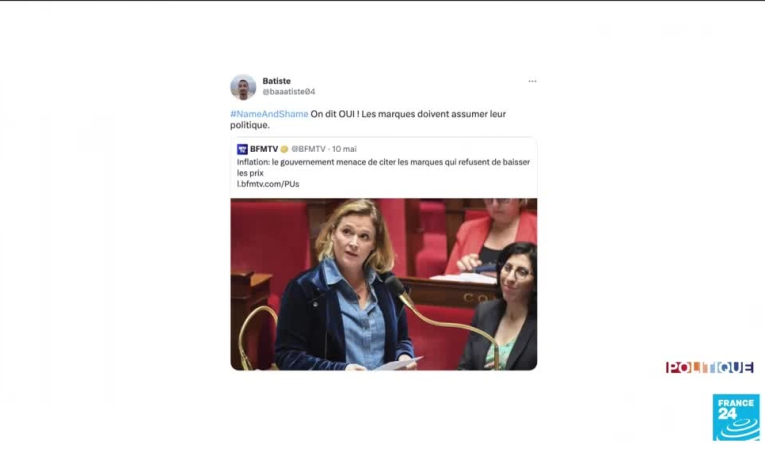Open the #NameAndShame hashtag

pos(269,114)
